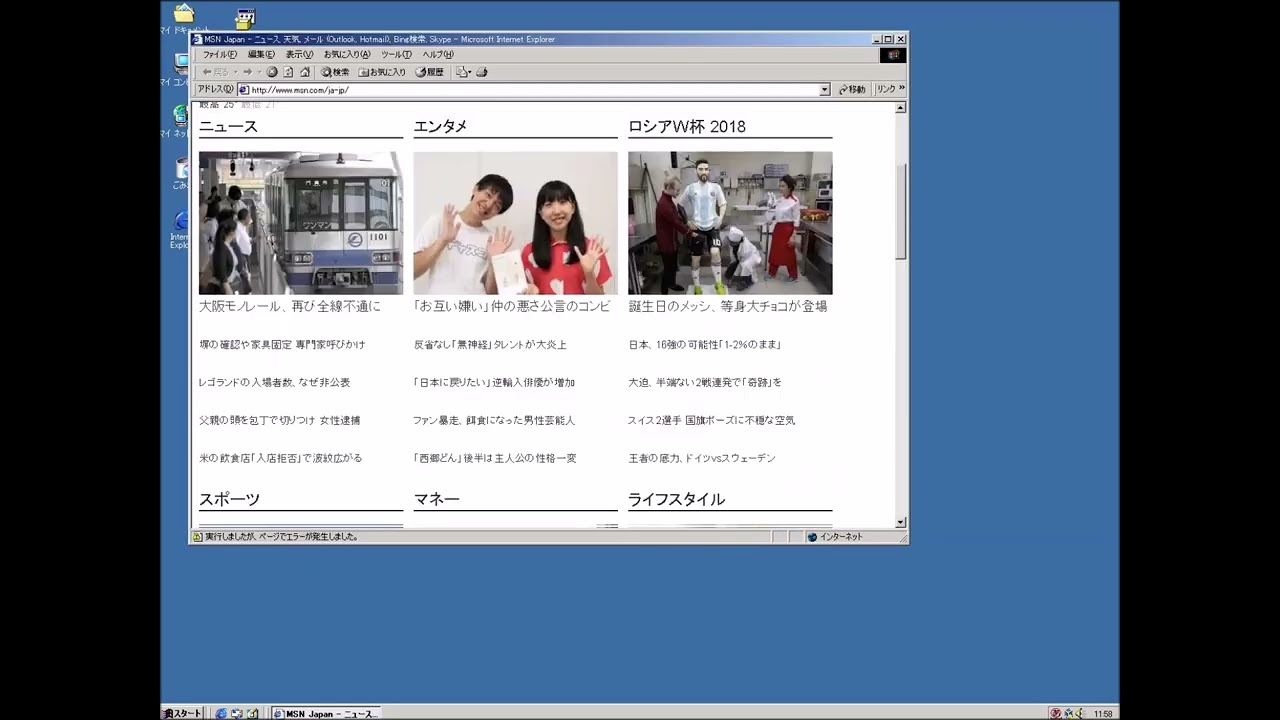Open link 反省なし「無神経」タレントが大炎上
1280x720 pixels.
click(490, 344)
